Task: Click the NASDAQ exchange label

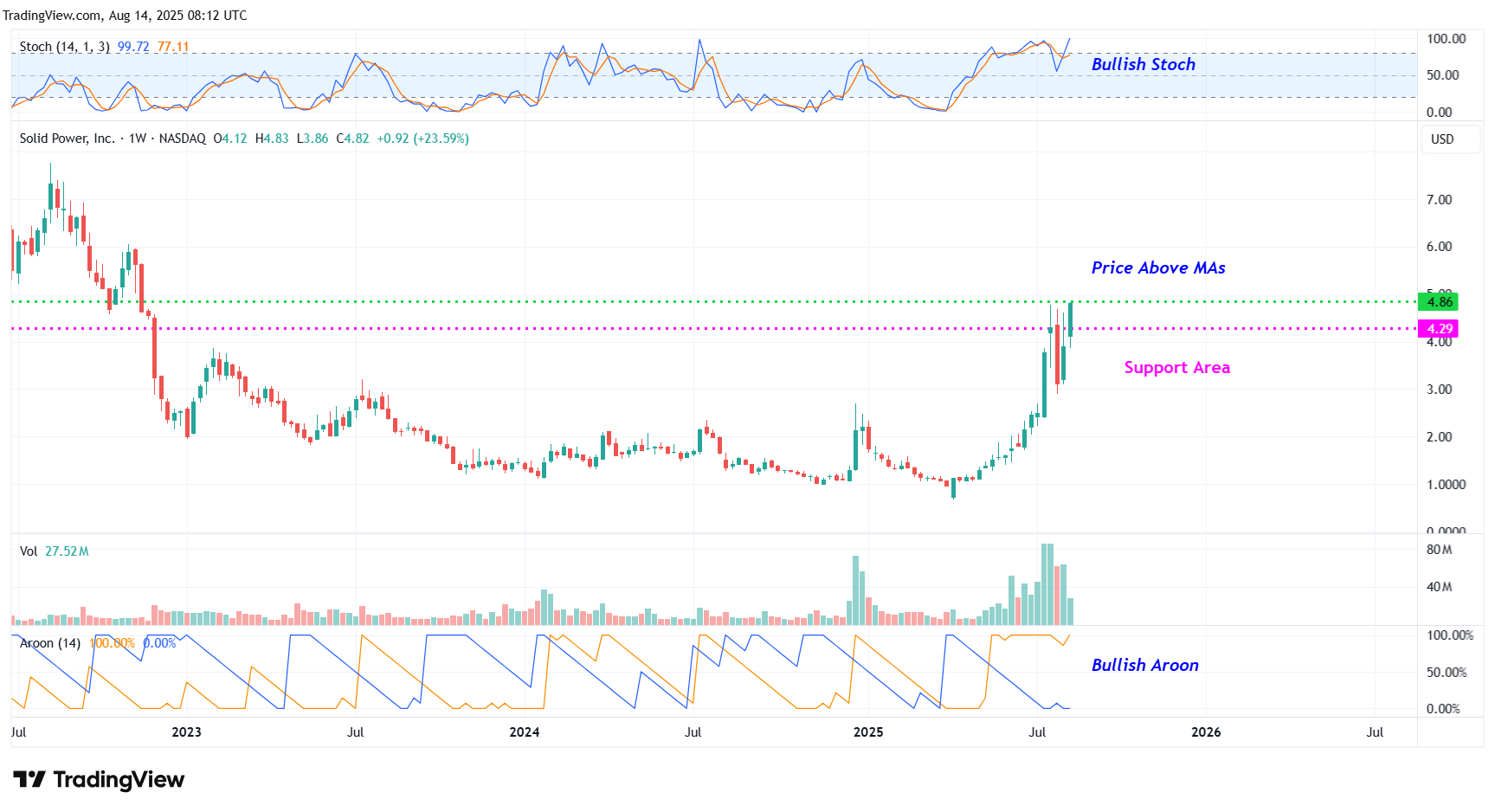Action: (183, 139)
